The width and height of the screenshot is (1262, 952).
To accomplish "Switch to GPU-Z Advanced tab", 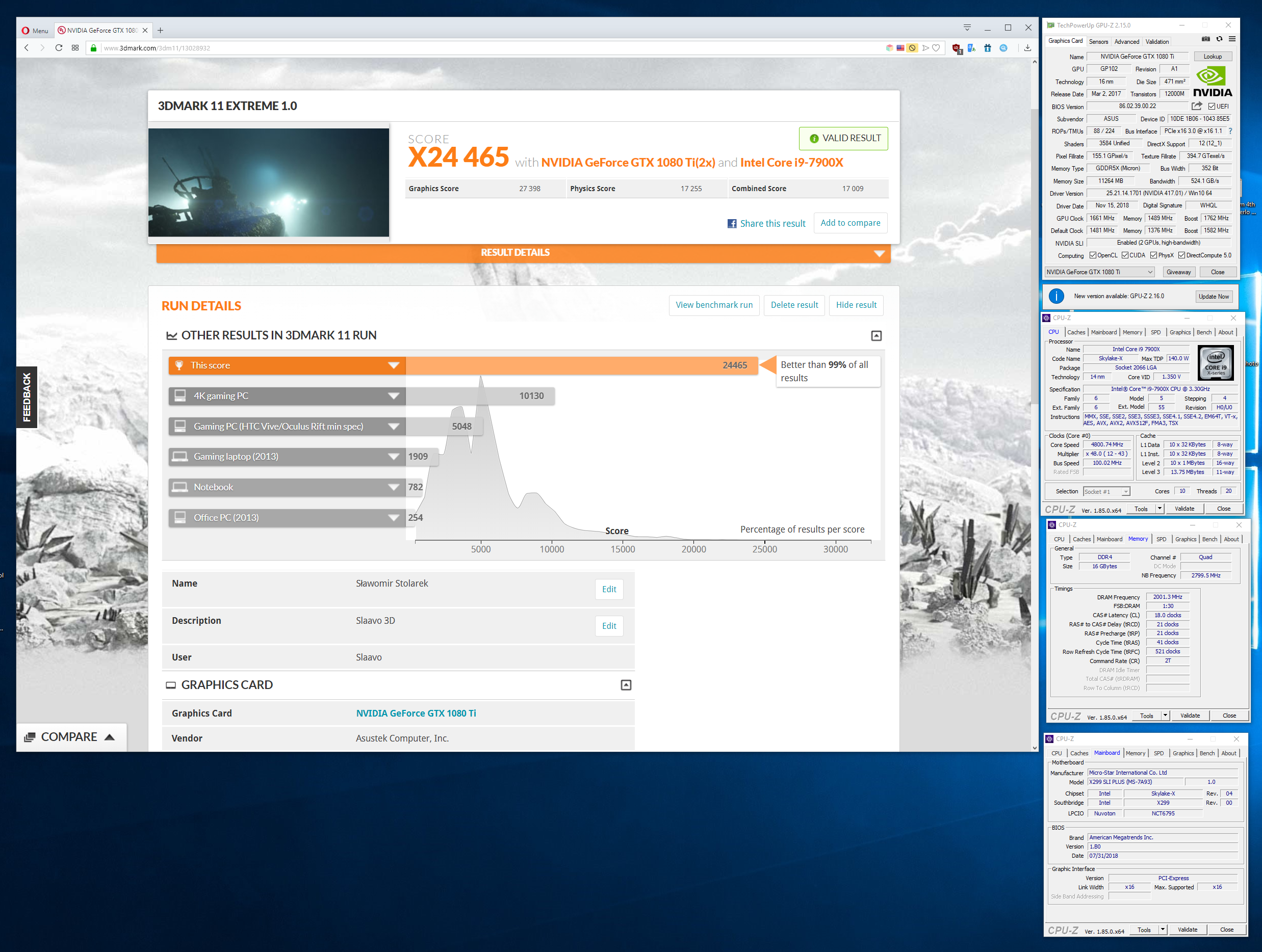I will (1127, 42).
